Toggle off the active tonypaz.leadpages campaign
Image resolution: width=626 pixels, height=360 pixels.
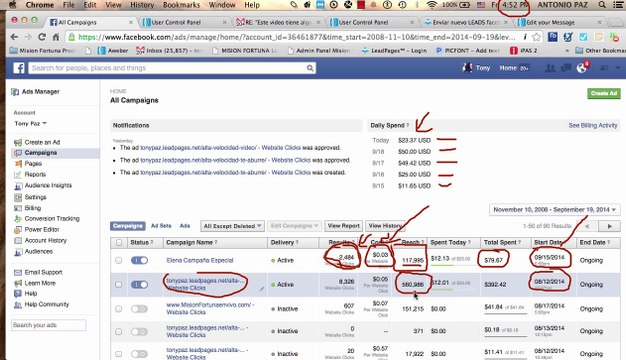click(x=139, y=285)
